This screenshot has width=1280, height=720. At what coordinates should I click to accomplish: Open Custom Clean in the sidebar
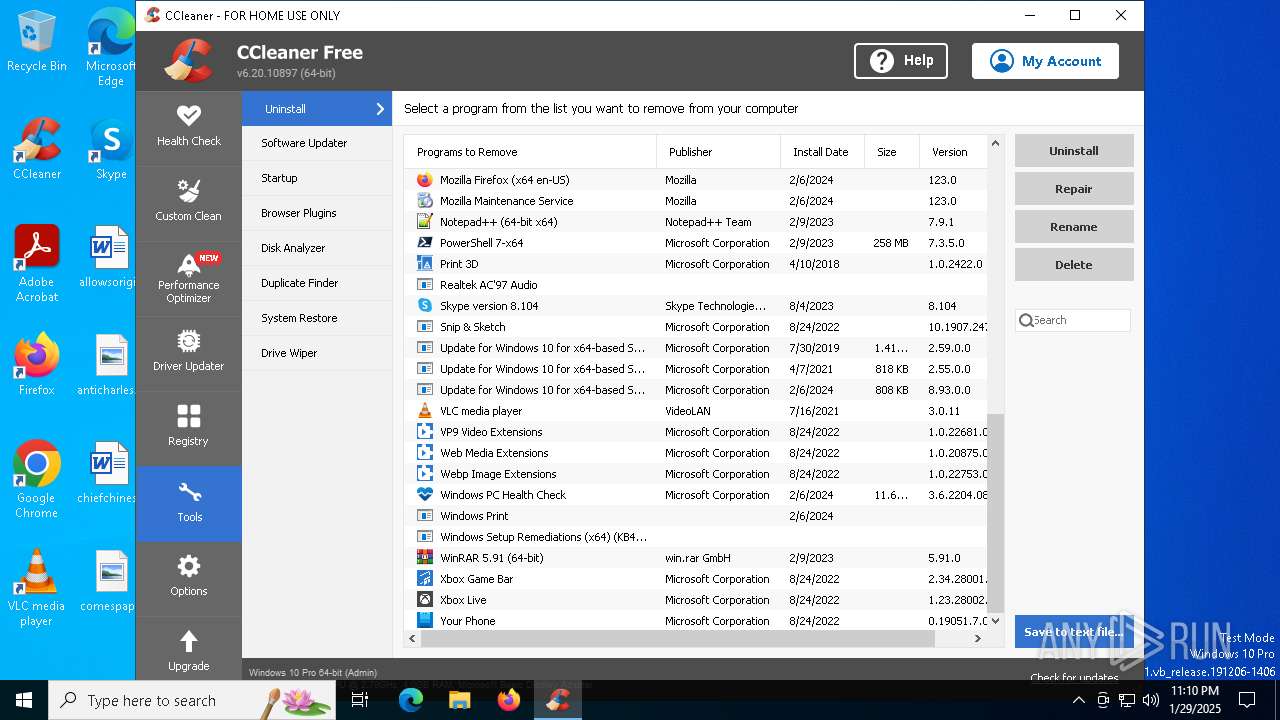point(188,201)
